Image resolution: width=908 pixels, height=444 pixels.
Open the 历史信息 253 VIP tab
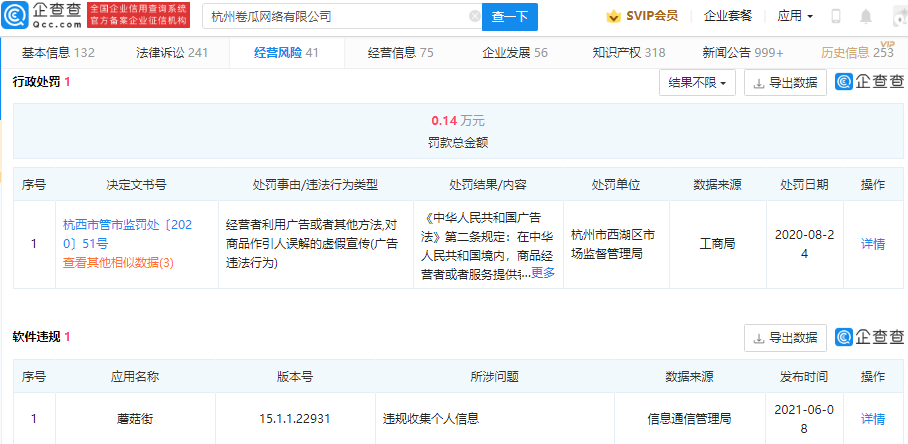(x=858, y=53)
